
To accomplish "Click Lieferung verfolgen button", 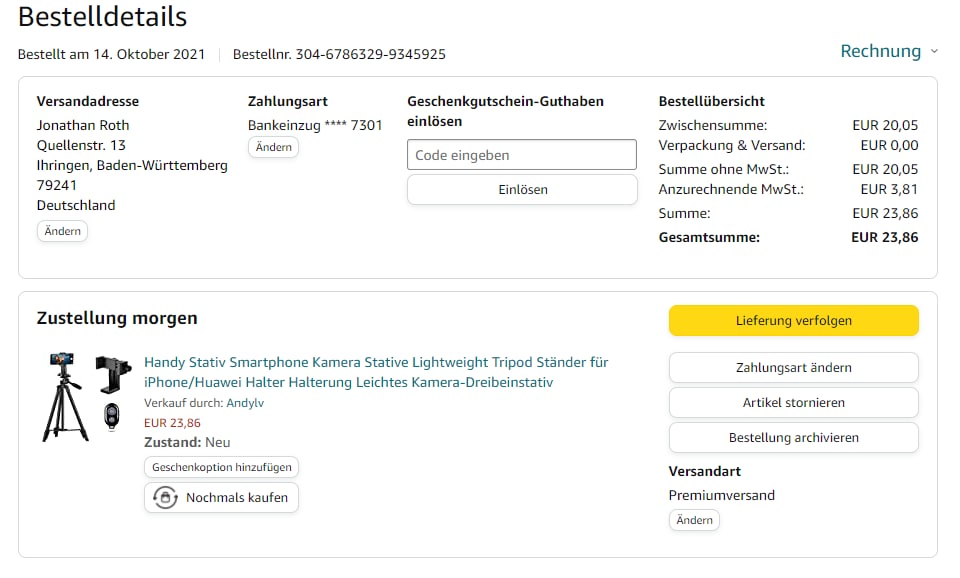I will (793, 321).
